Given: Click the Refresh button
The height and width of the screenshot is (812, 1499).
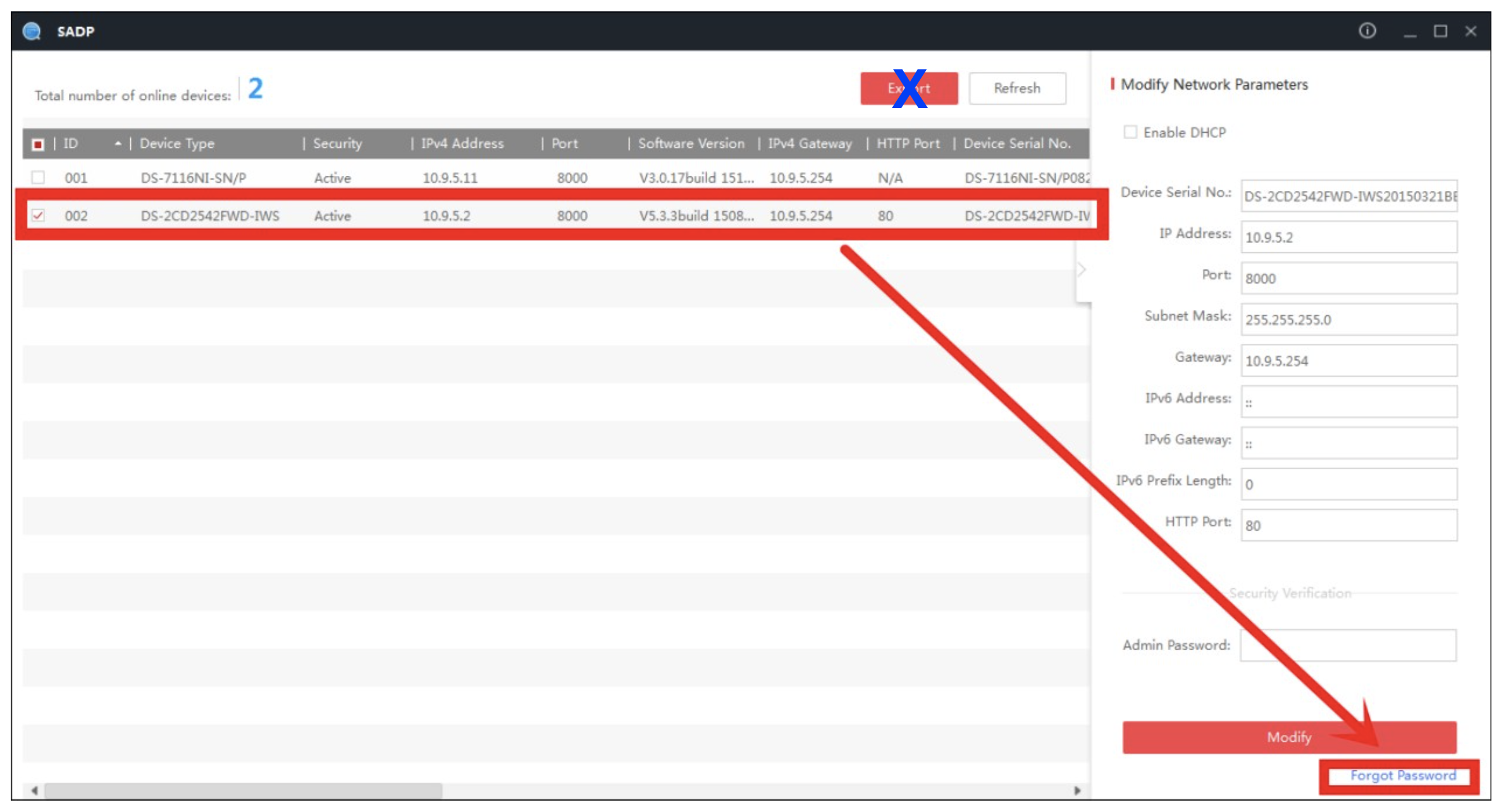Looking at the screenshot, I should [1016, 88].
